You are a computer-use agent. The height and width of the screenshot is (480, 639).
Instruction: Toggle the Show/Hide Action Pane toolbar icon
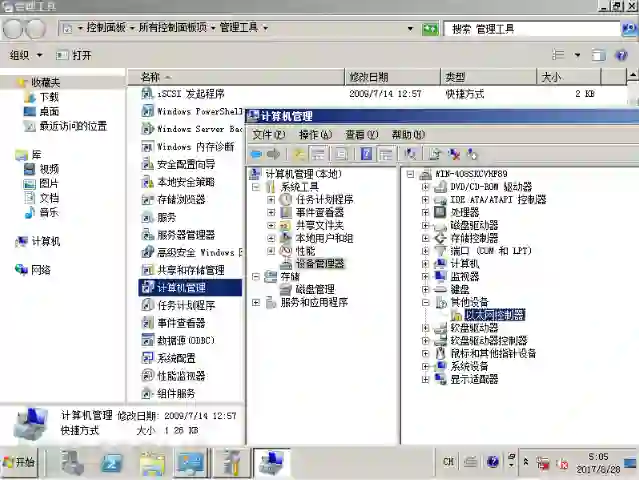click(386, 154)
